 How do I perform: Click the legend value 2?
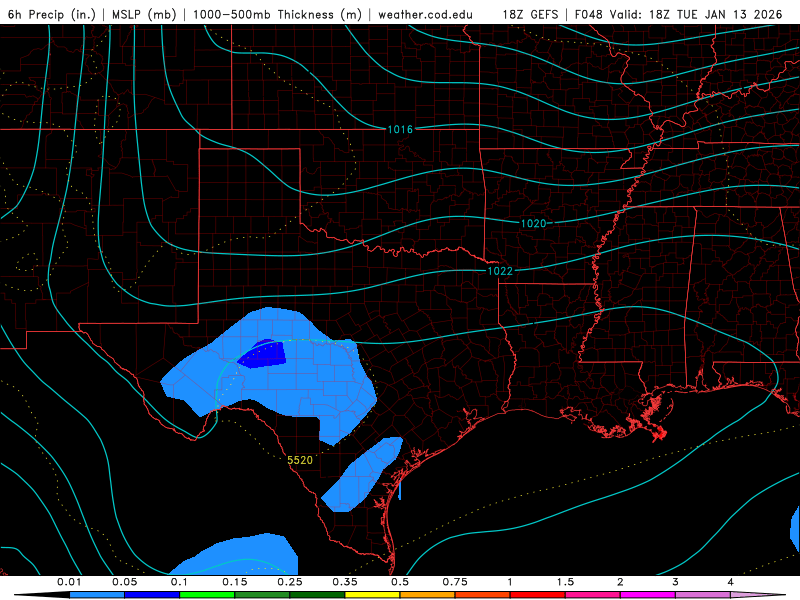point(620,582)
